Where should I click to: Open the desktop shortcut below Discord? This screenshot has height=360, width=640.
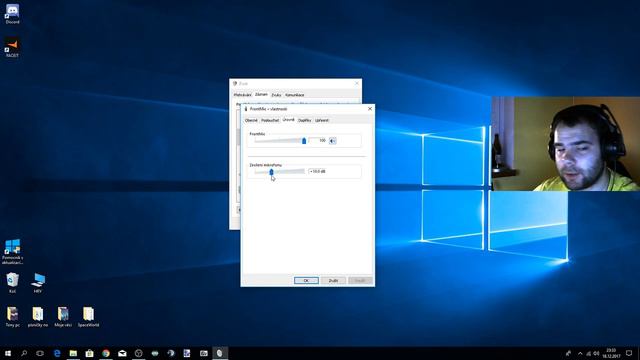[12, 47]
